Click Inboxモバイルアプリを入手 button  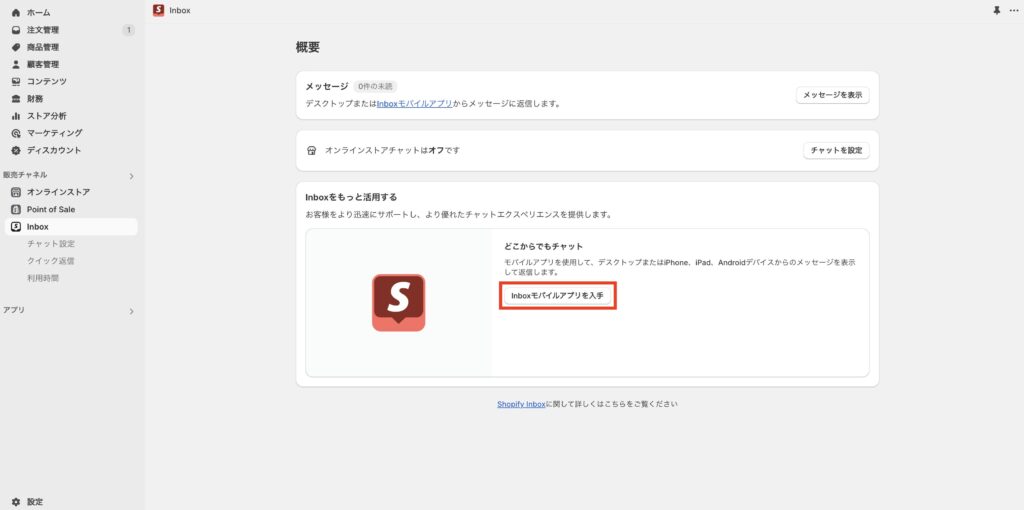558,296
